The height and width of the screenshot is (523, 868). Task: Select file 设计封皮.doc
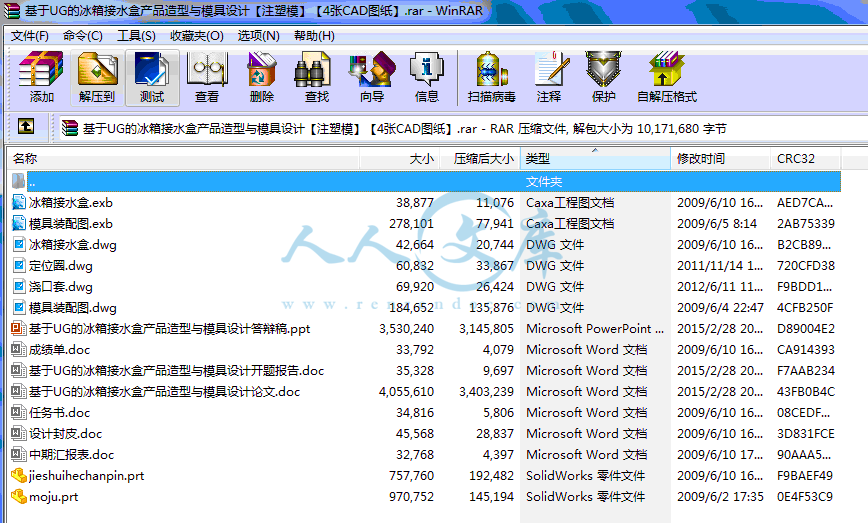click(x=65, y=434)
